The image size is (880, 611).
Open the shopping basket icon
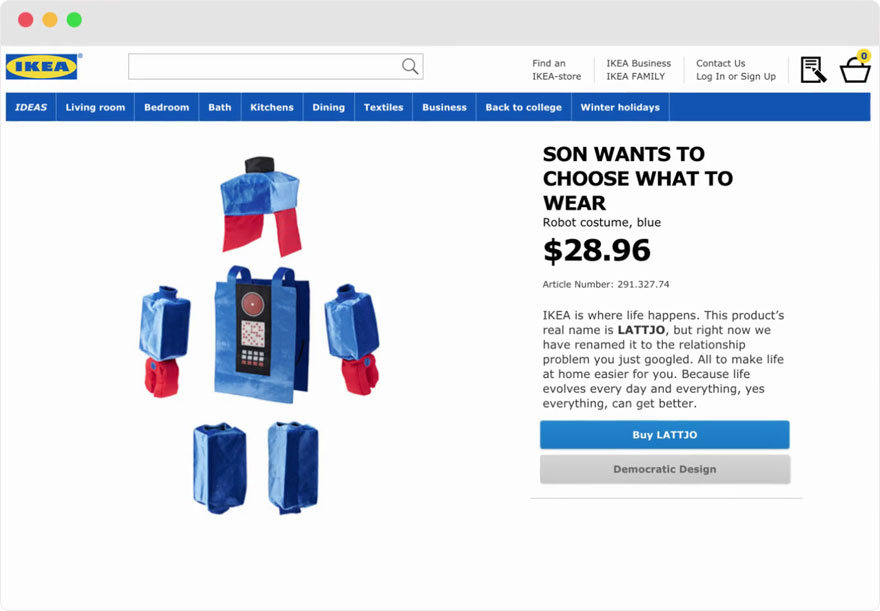point(855,70)
